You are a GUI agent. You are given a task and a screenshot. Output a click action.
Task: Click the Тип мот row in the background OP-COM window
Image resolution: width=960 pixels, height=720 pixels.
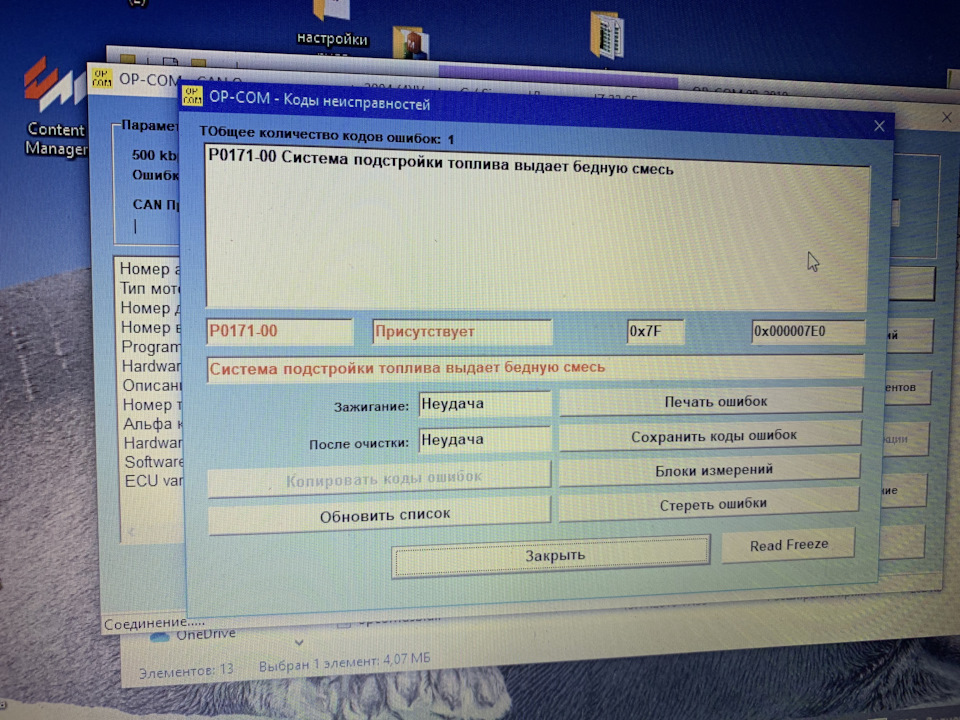(150, 288)
